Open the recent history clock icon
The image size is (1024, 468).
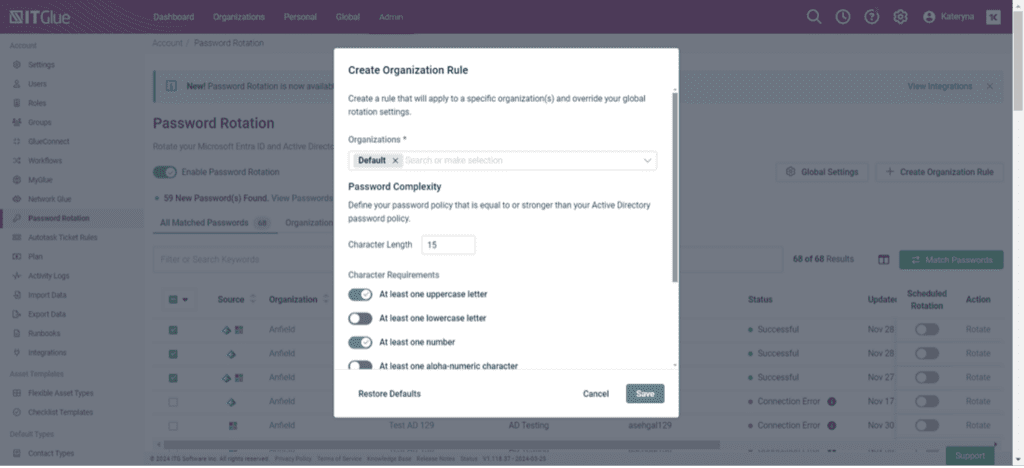(x=843, y=16)
